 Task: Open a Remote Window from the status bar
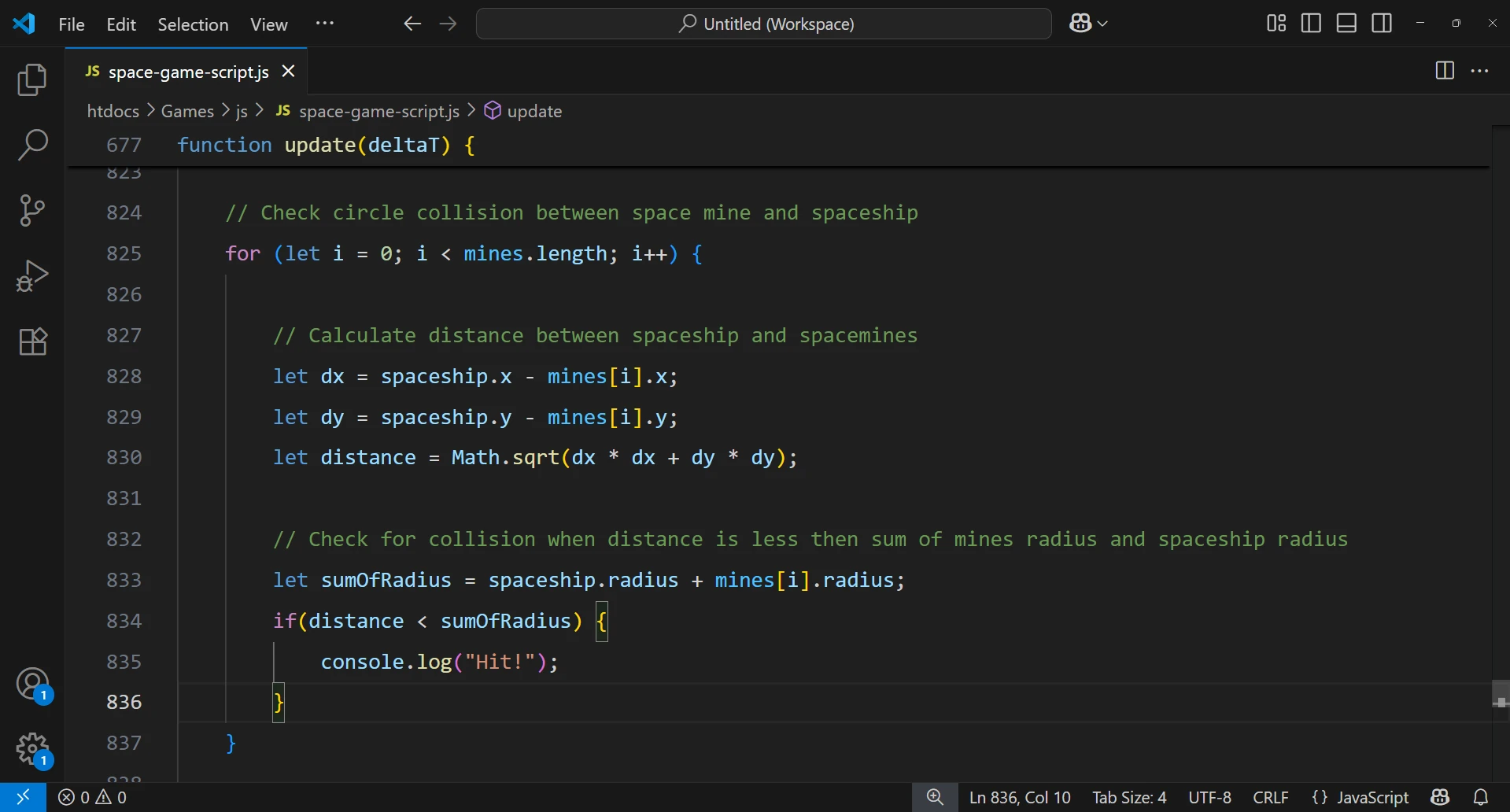(22, 797)
